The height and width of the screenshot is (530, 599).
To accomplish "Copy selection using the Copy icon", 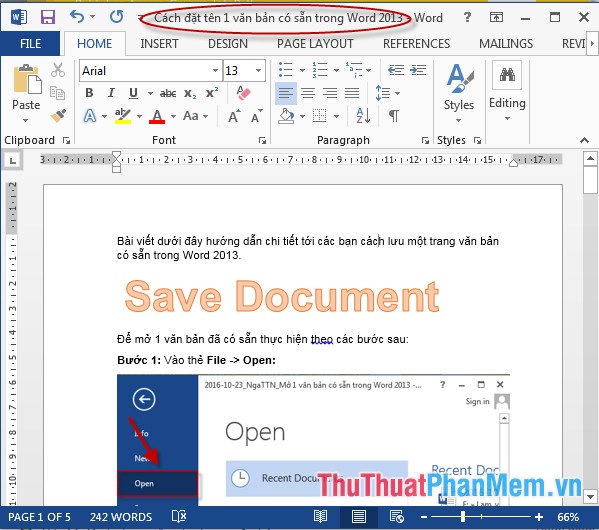I will click(58, 92).
